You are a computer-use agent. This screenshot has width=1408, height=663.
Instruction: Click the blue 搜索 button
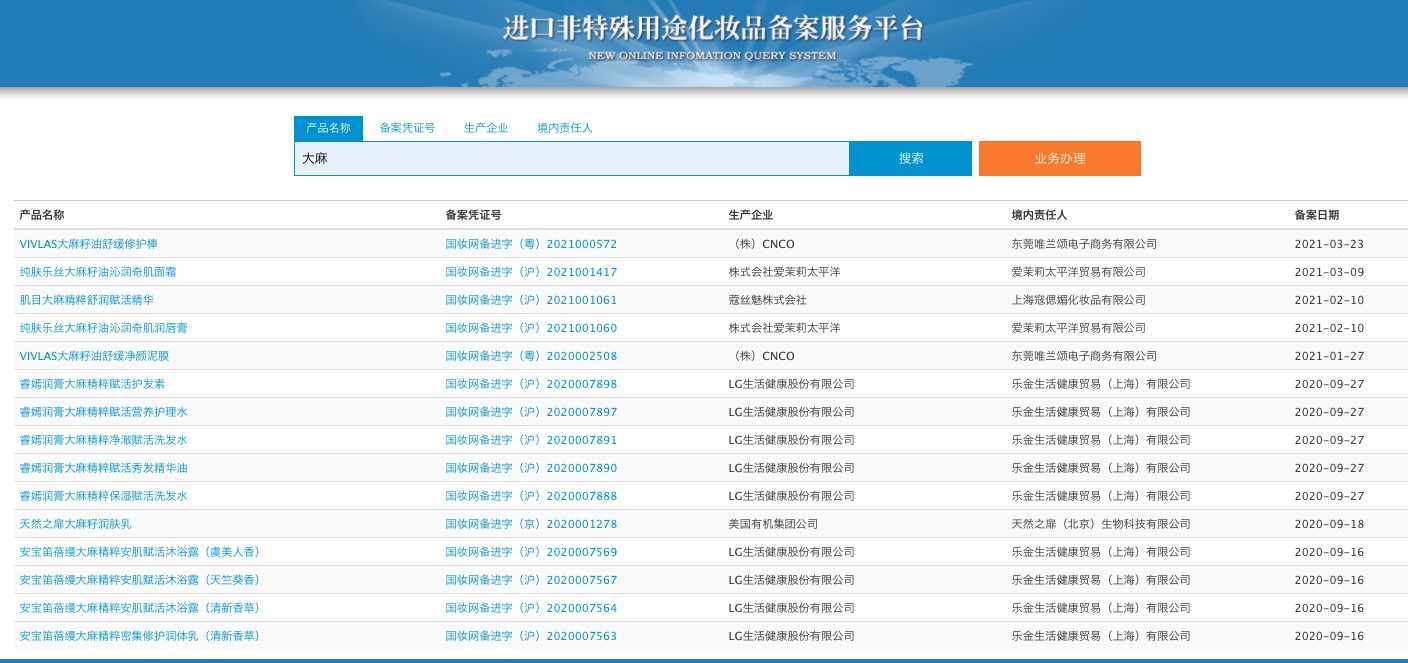(911, 158)
